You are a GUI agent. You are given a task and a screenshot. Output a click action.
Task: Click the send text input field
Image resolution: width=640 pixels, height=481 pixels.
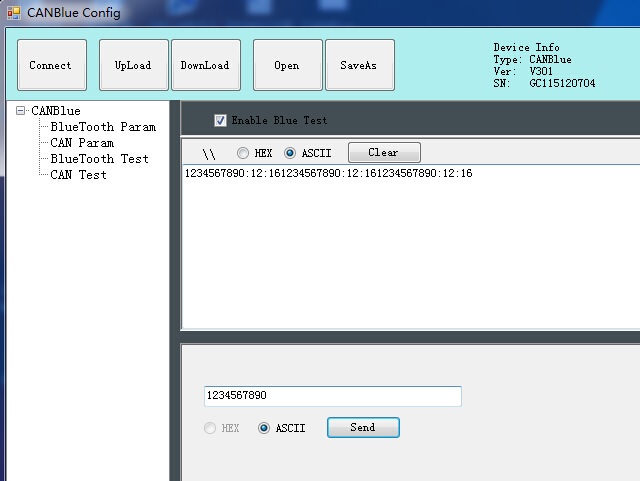pyautogui.click(x=332, y=396)
